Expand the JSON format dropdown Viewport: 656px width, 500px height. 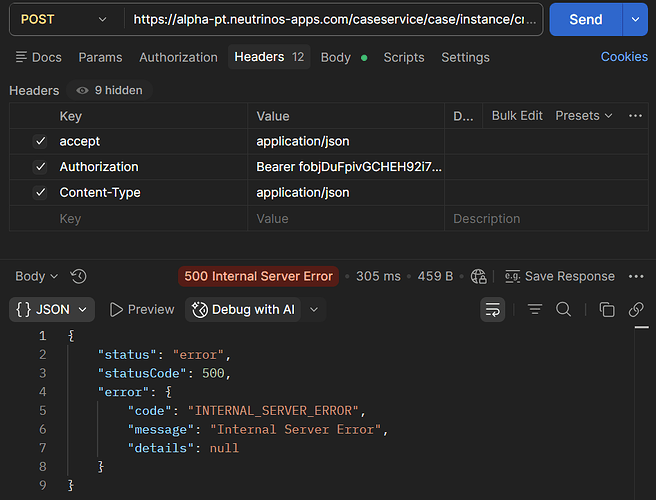click(x=52, y=310)
